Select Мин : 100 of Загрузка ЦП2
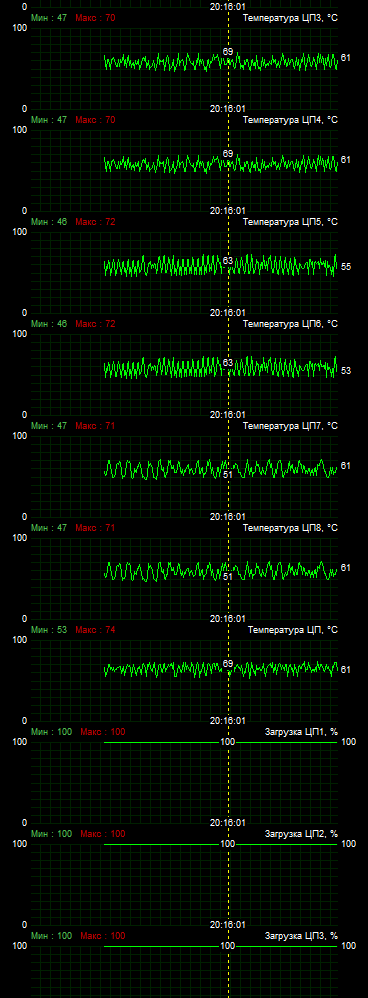The image size is (368, 998). tap(52, 834)
